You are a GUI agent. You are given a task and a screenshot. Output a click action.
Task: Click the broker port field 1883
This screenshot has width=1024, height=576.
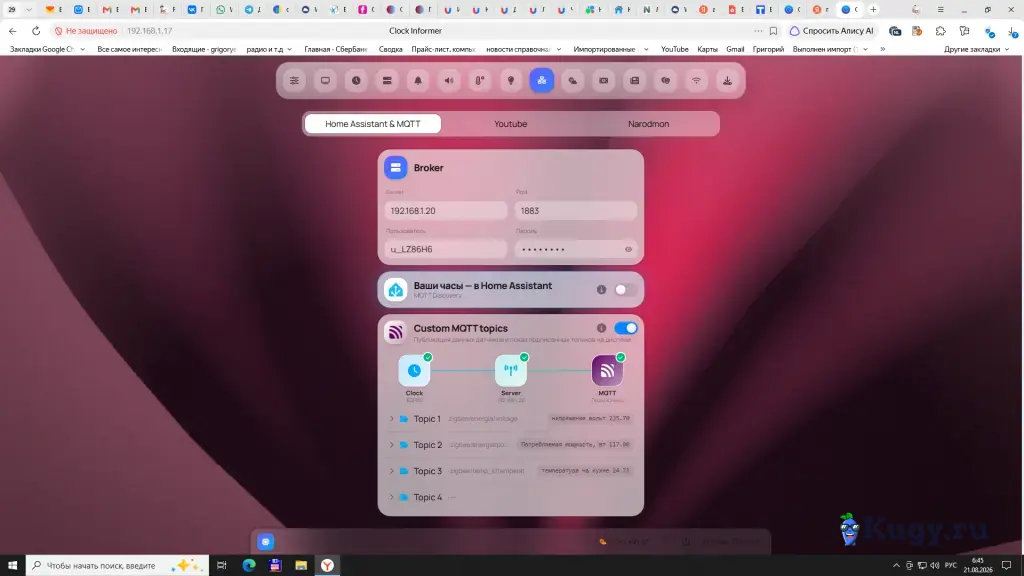[x=575, y=211]
